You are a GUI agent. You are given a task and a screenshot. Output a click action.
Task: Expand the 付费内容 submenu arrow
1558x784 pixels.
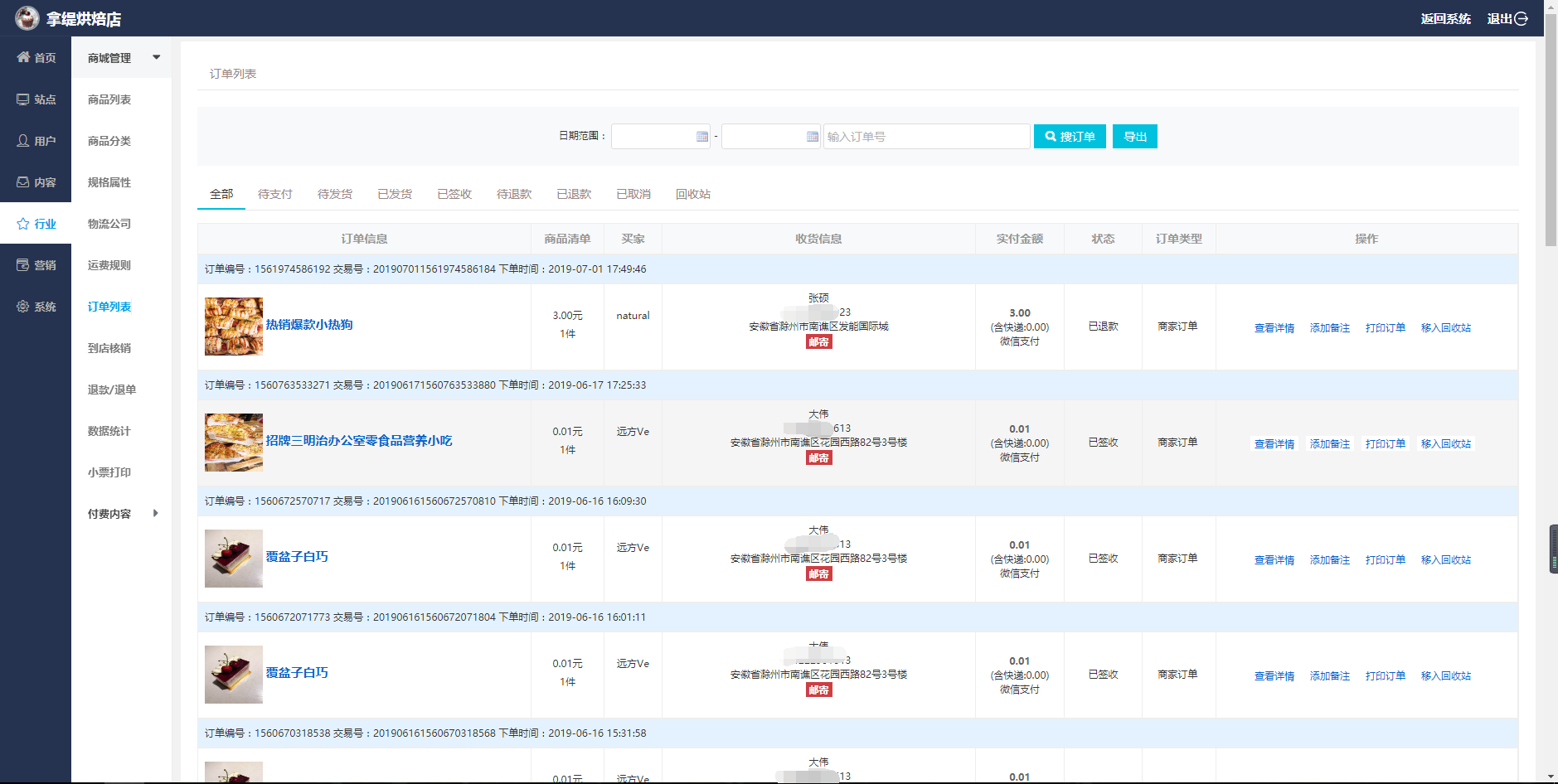(156, 513)
